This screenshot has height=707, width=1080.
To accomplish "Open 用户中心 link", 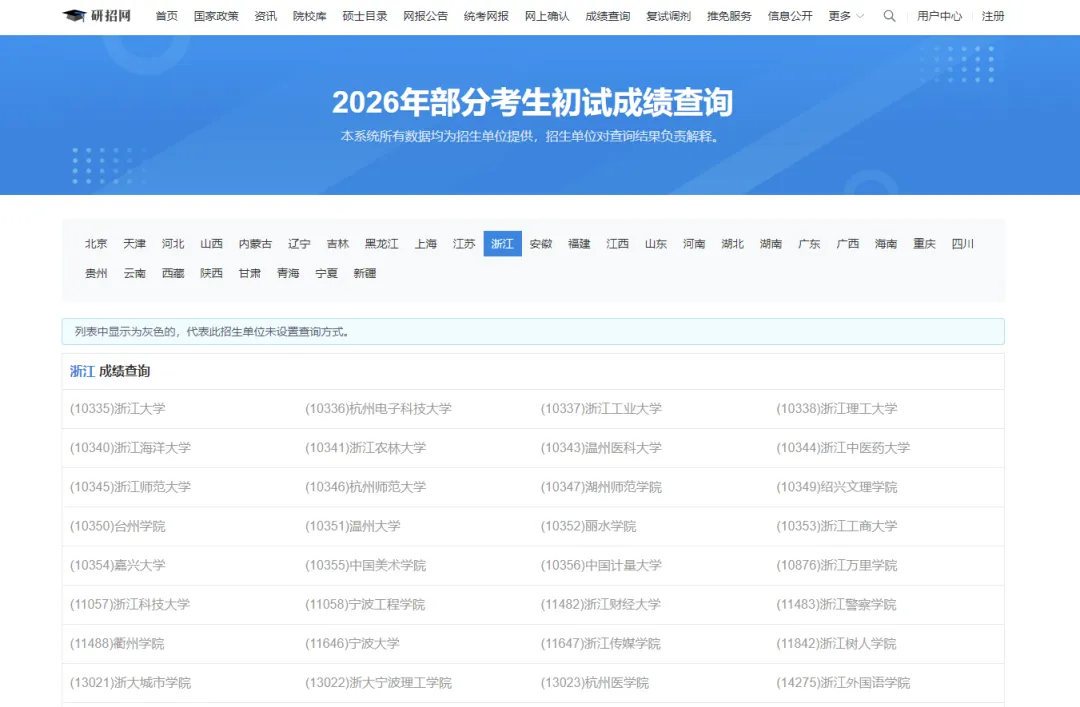I will [939, 16].
